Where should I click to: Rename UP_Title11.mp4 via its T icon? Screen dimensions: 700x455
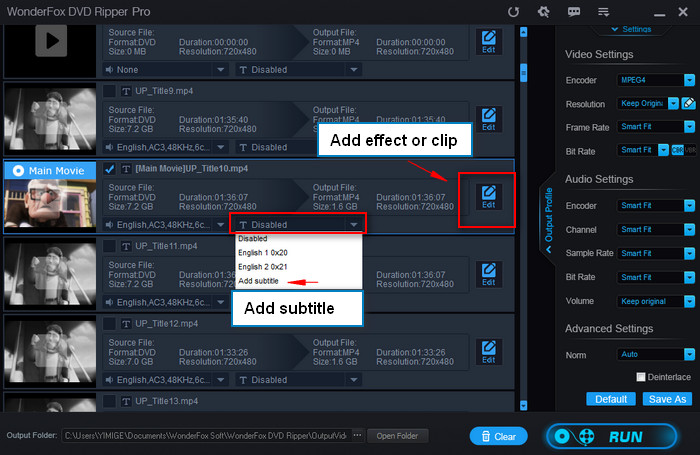point(126,246)
